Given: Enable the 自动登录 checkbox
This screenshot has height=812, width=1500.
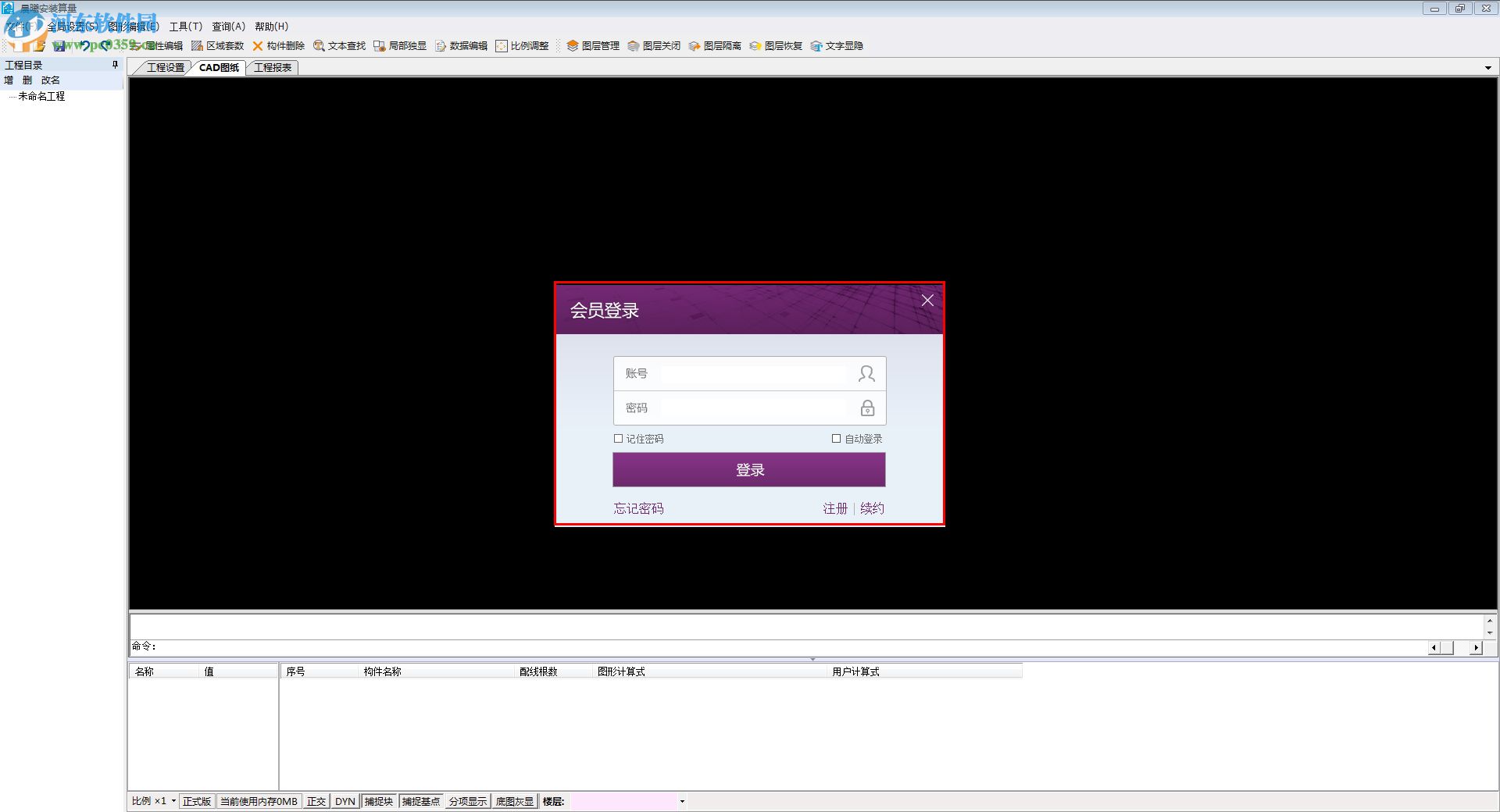Looking at the screenshot, I should tap(837, 439).
